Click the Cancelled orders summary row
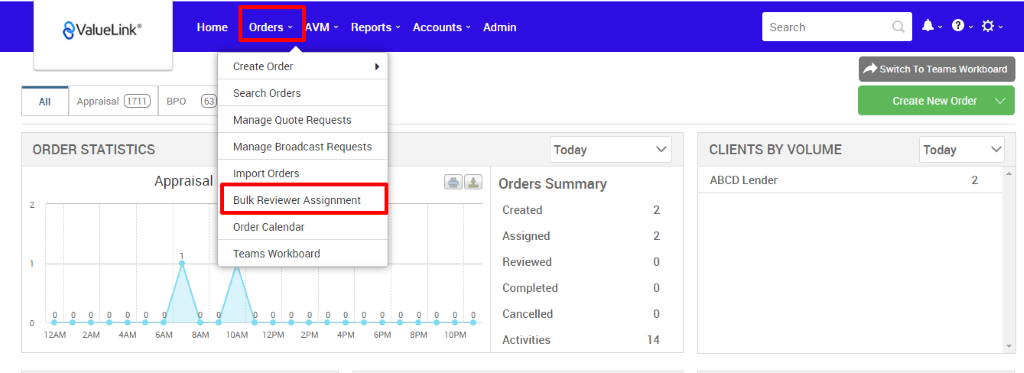The height and width of the screenshot is (373, 1024). 581,314
